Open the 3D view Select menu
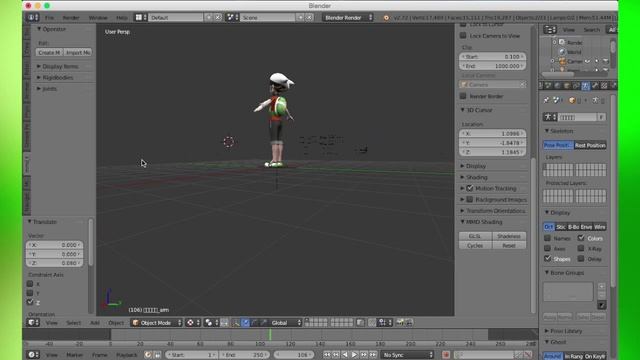Image resolution: width=640 pixels, height=360 pixels. (73, 322)
